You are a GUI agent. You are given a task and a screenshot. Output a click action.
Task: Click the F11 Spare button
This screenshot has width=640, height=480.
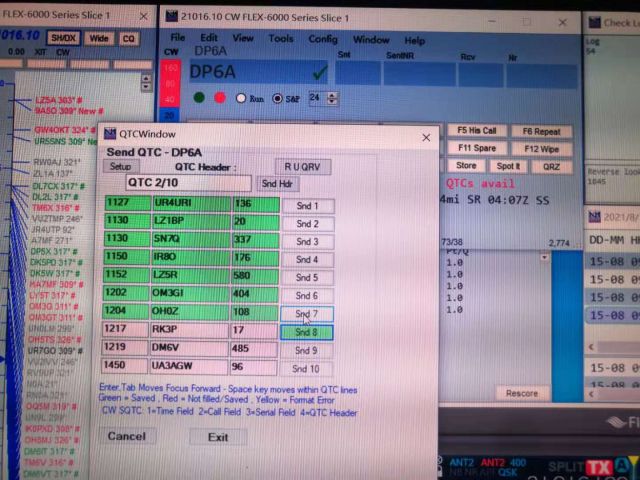(477, 148)
